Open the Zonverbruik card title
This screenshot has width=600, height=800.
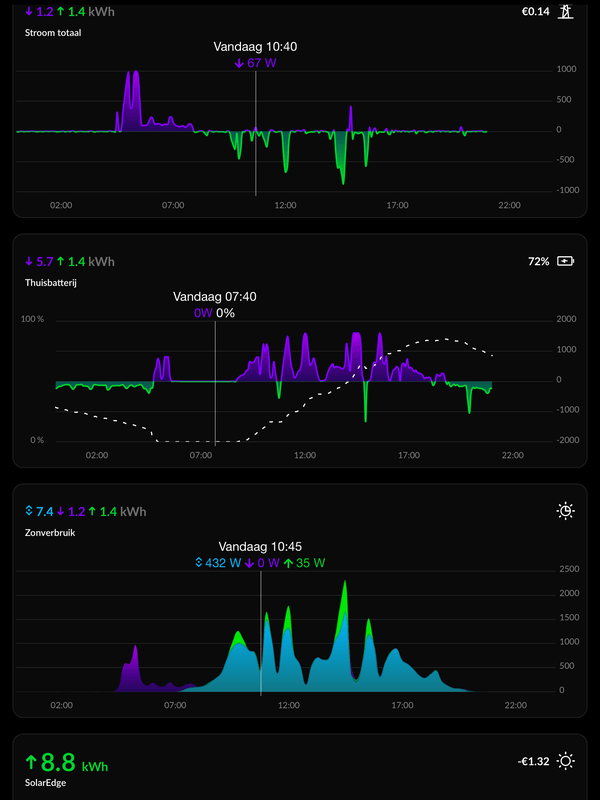coord(50,533)
